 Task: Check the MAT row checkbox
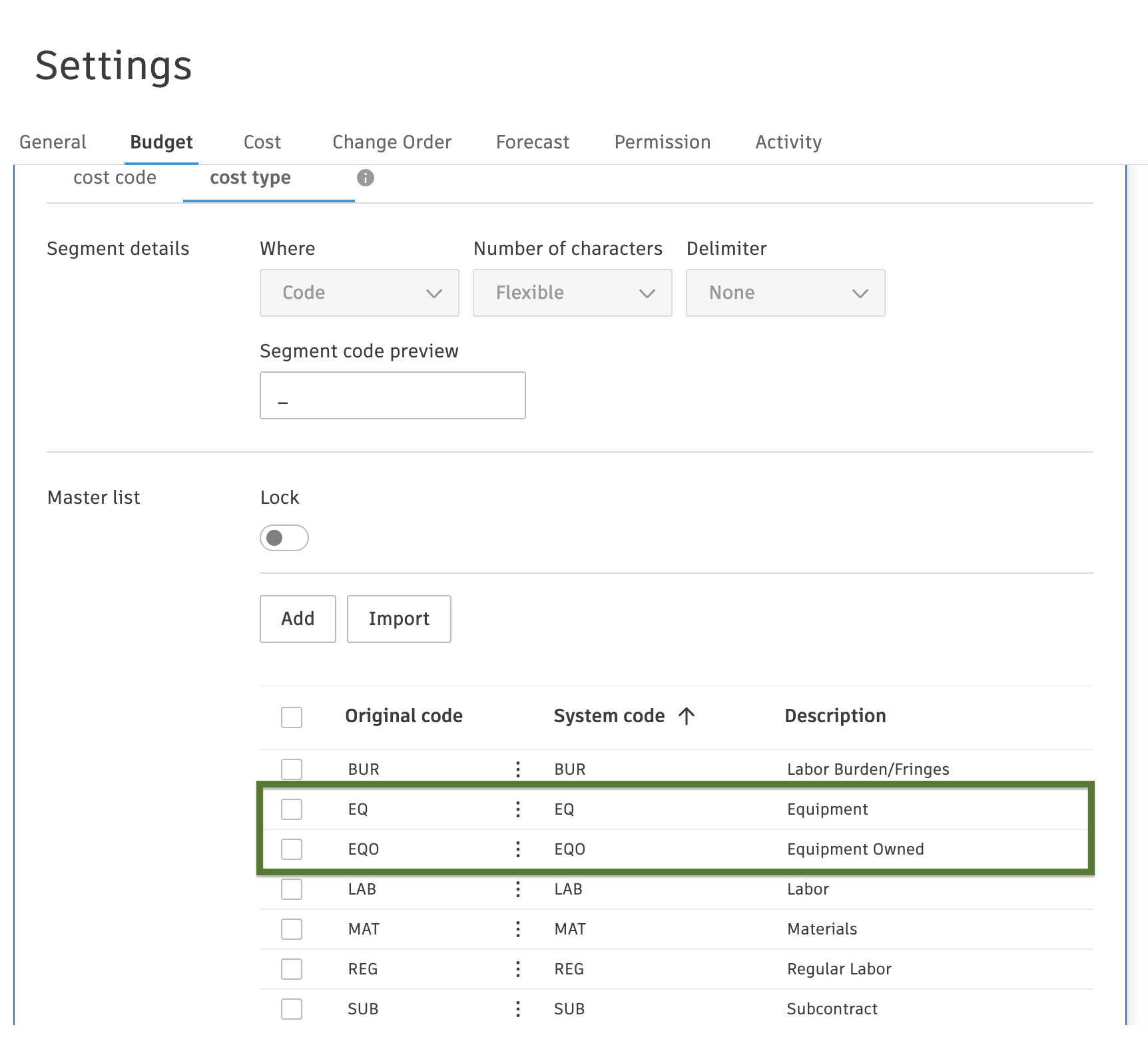pos(292,929)
